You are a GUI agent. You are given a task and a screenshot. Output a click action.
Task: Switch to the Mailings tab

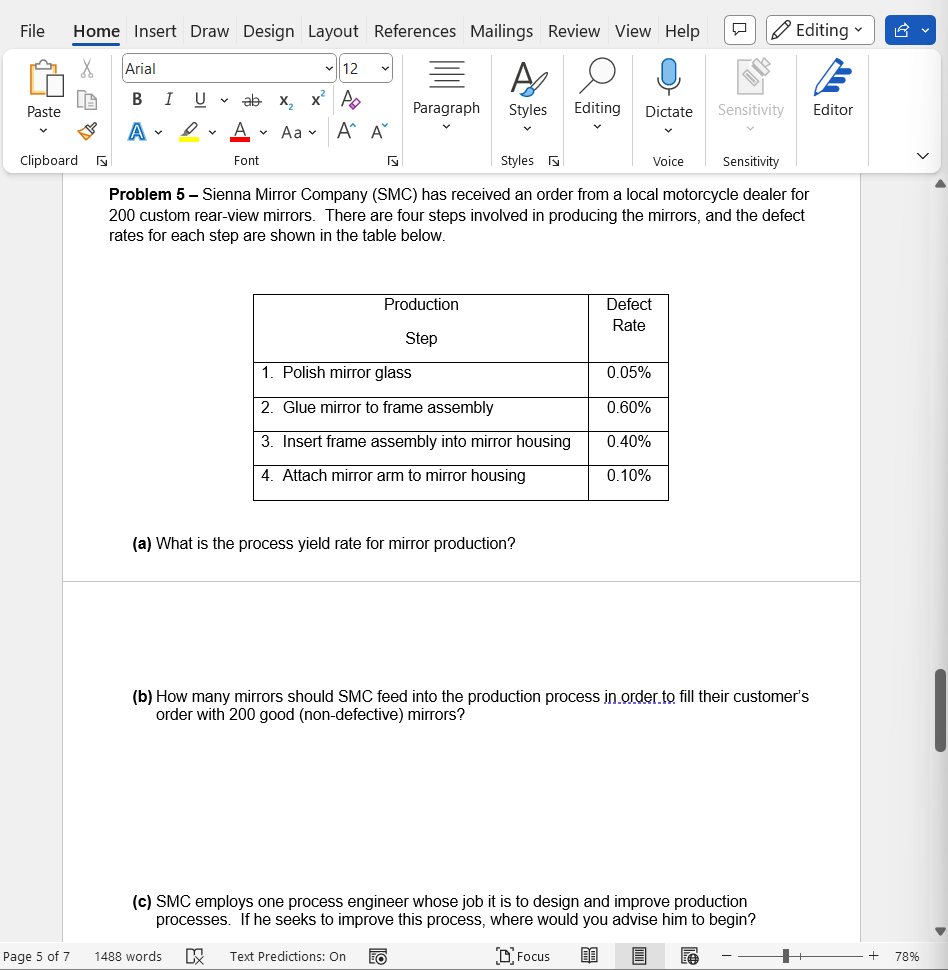tap(501, 31)
